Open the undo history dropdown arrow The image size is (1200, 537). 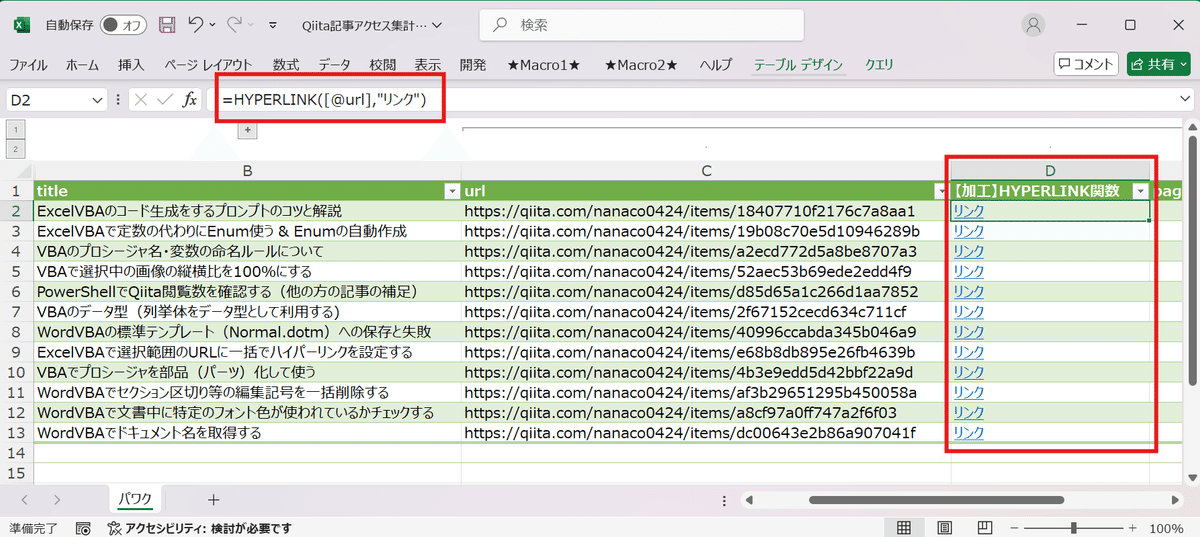pos(214,25)
